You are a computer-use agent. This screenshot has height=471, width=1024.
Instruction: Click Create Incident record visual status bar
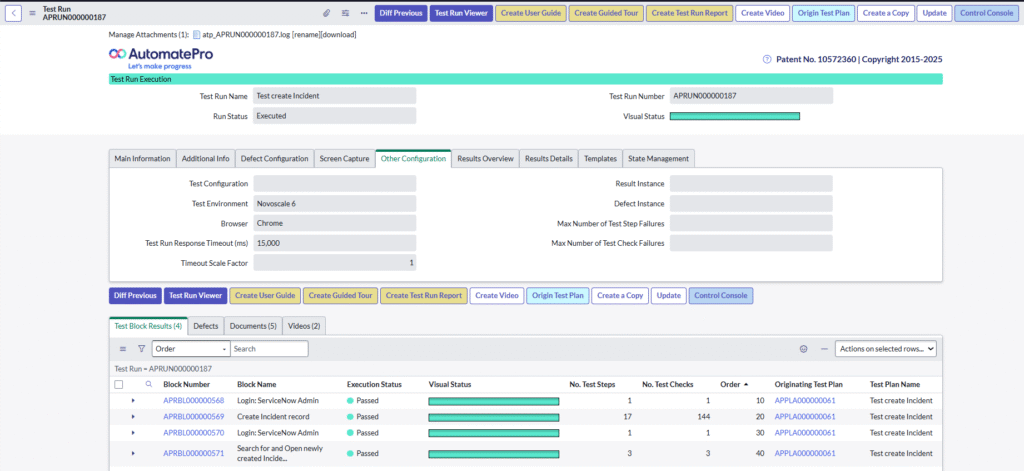[x=494, y=417]
